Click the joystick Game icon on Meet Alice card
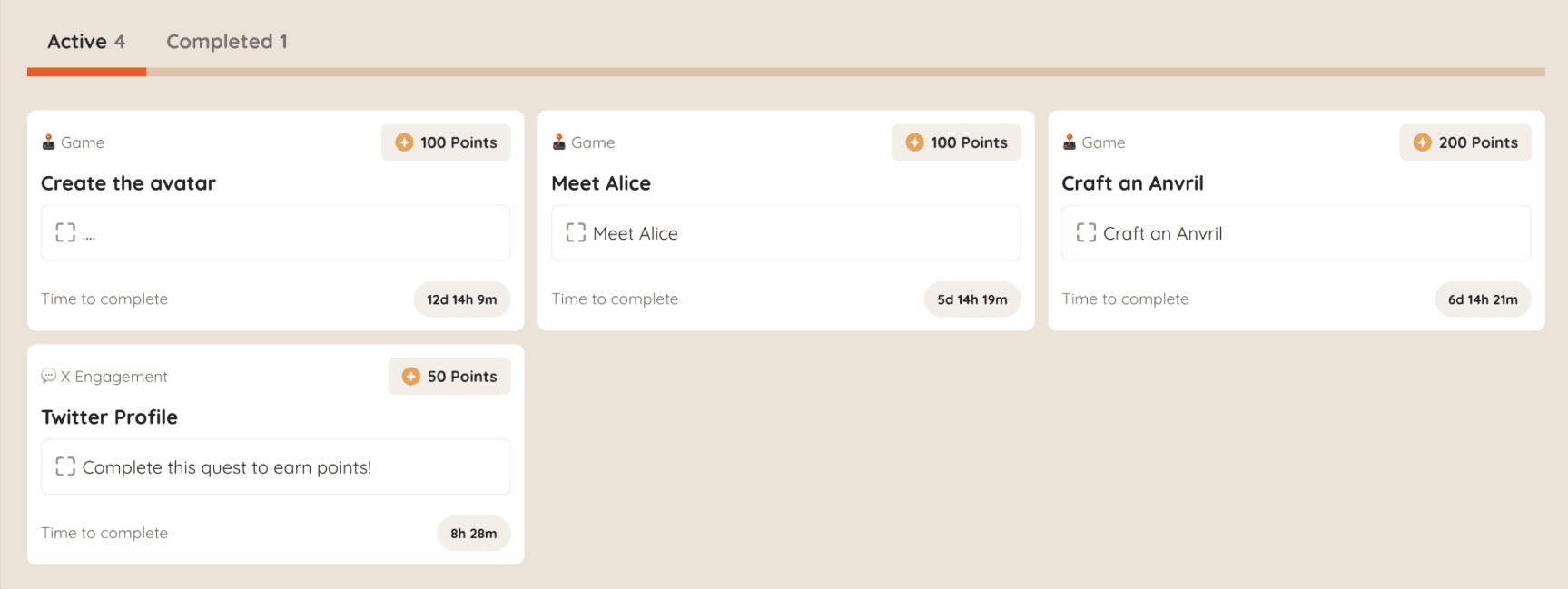The width and height of the screenshot is (1568, 589). tap(557, 142)
